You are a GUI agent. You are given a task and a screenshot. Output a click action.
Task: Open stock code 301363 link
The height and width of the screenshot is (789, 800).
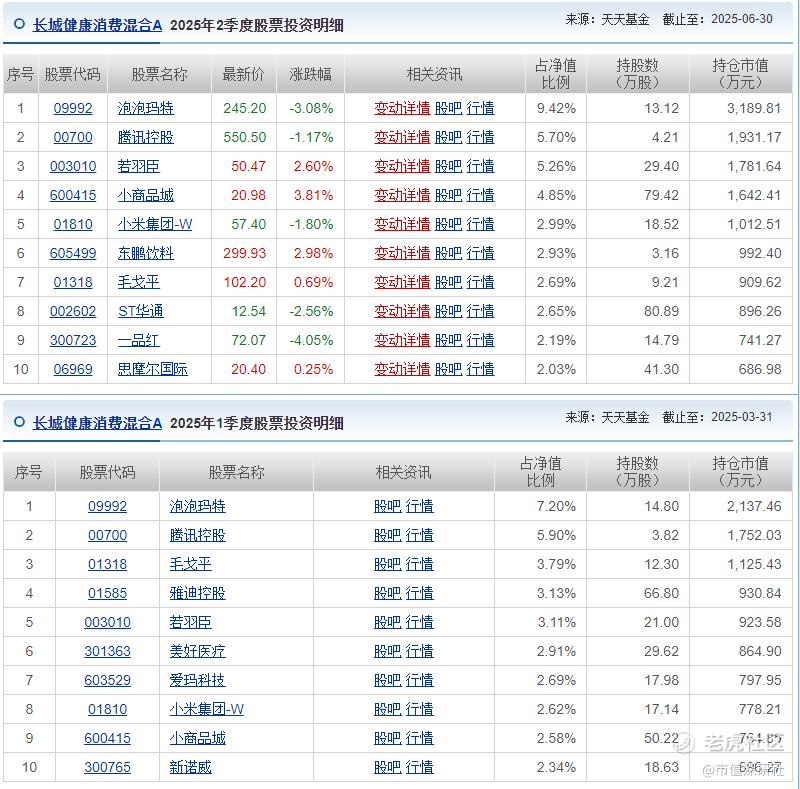point(107,652)
